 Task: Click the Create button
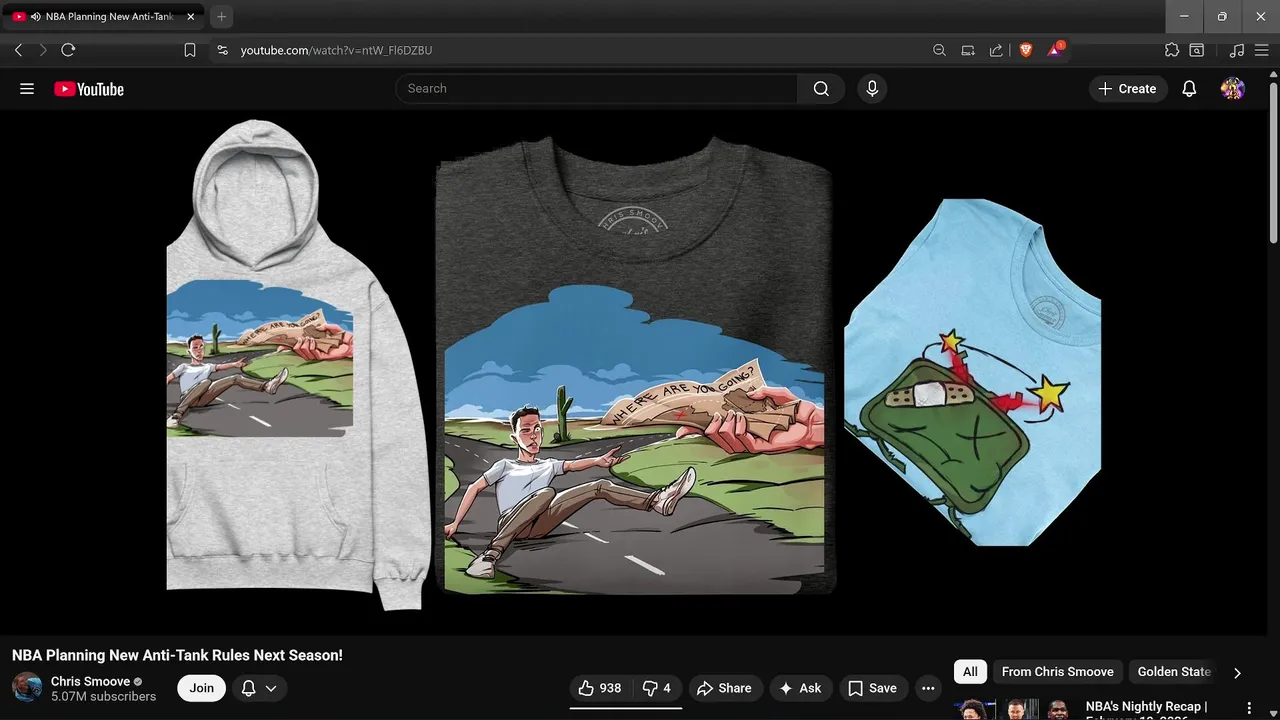click(x=1127, y=89)
